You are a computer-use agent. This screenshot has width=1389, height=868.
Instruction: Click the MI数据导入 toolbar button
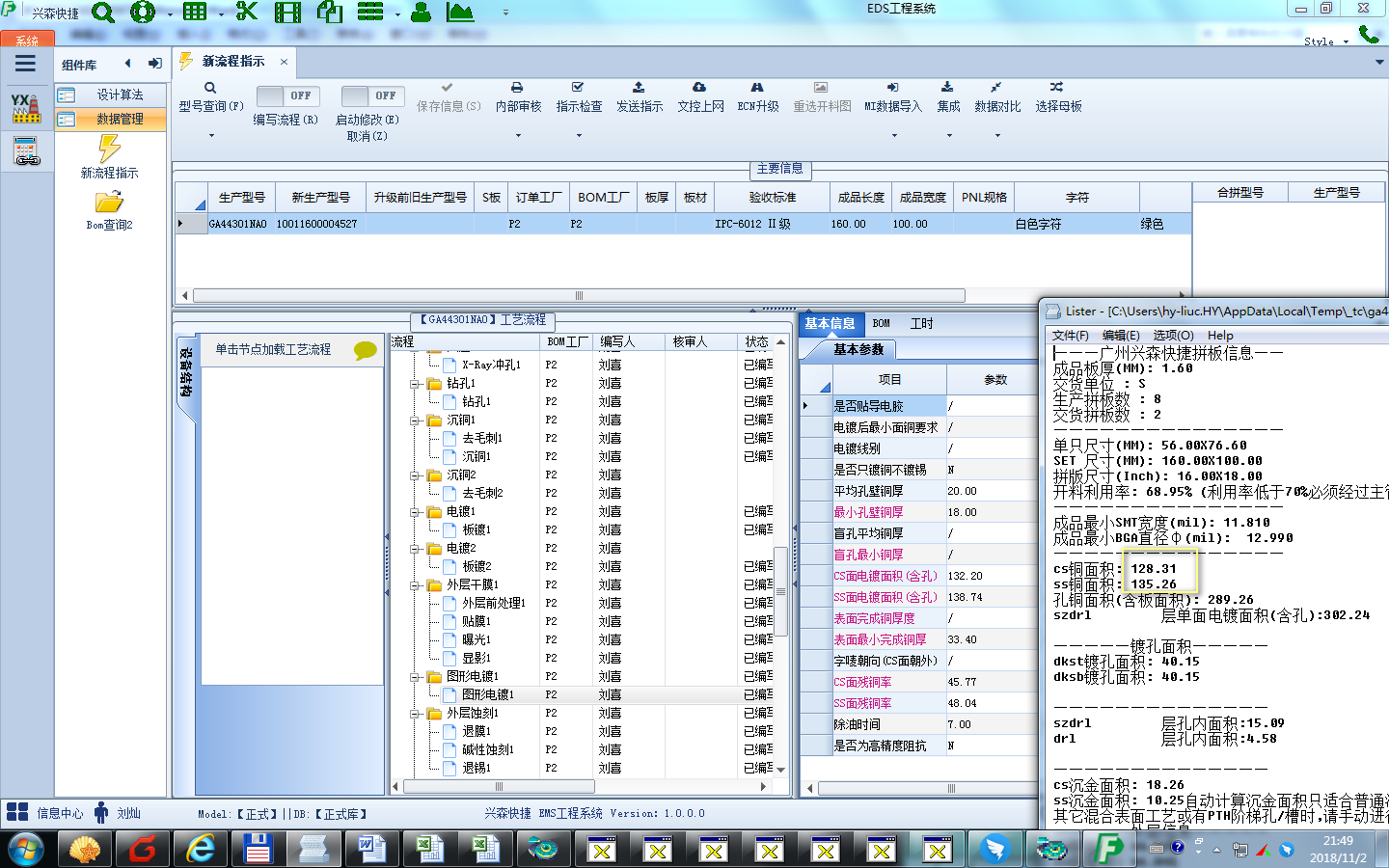point(892,97)
